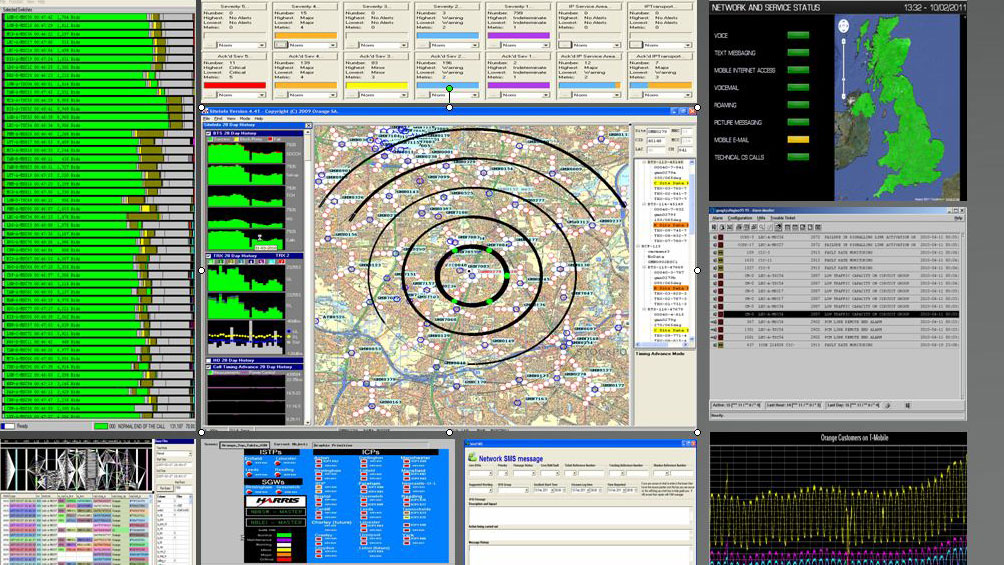The image size is (1004, 565).
Task: Click the purple bar under Severity 1
Action: pyautogui.click(x=519, y=36)
